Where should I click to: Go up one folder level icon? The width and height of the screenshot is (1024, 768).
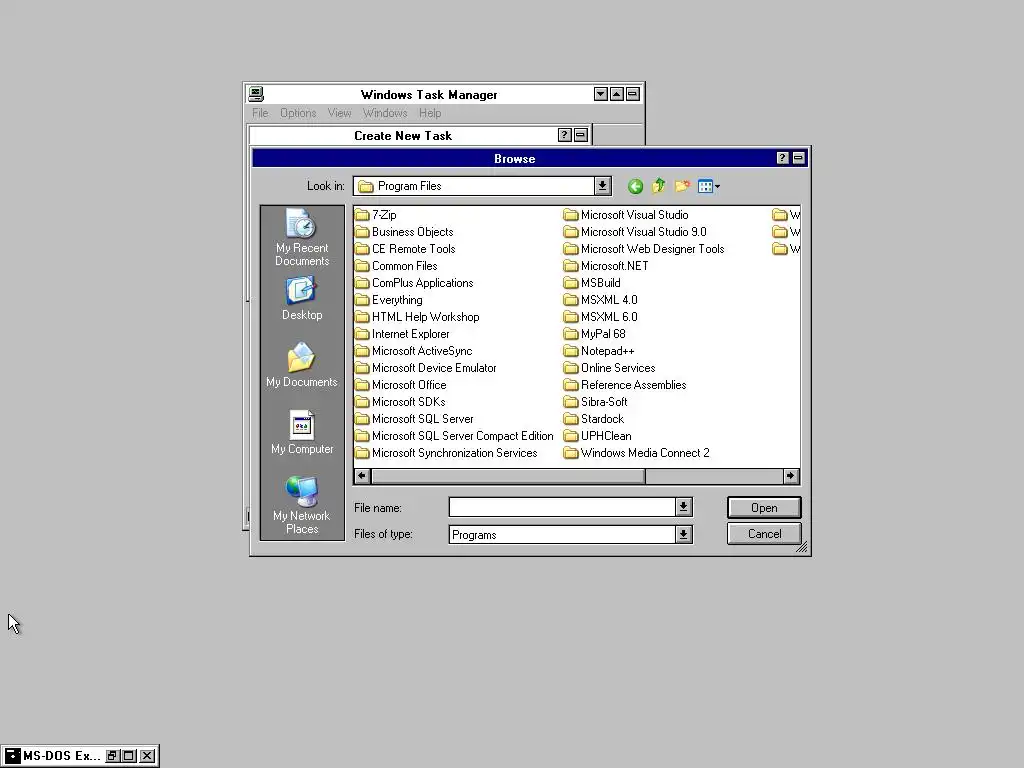(x=658, y=186)
